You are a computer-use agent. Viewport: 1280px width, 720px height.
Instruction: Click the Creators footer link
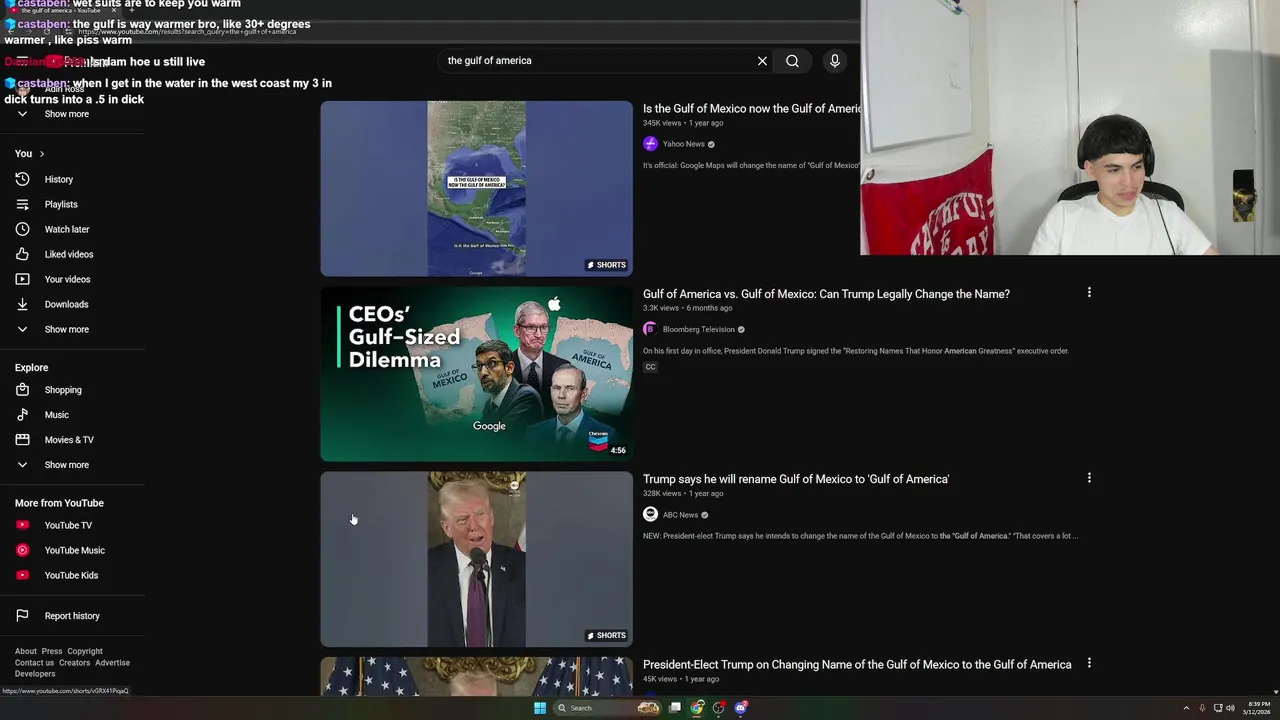point(74,663)
